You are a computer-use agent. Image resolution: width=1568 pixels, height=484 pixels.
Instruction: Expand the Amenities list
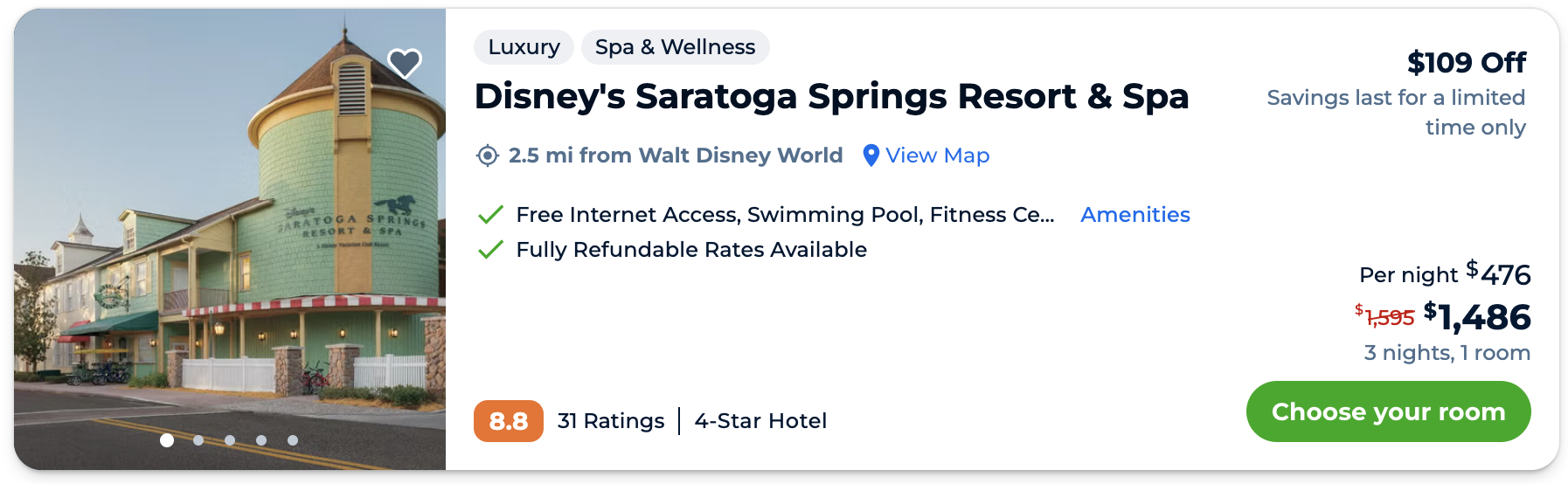tap(1134, 215)
